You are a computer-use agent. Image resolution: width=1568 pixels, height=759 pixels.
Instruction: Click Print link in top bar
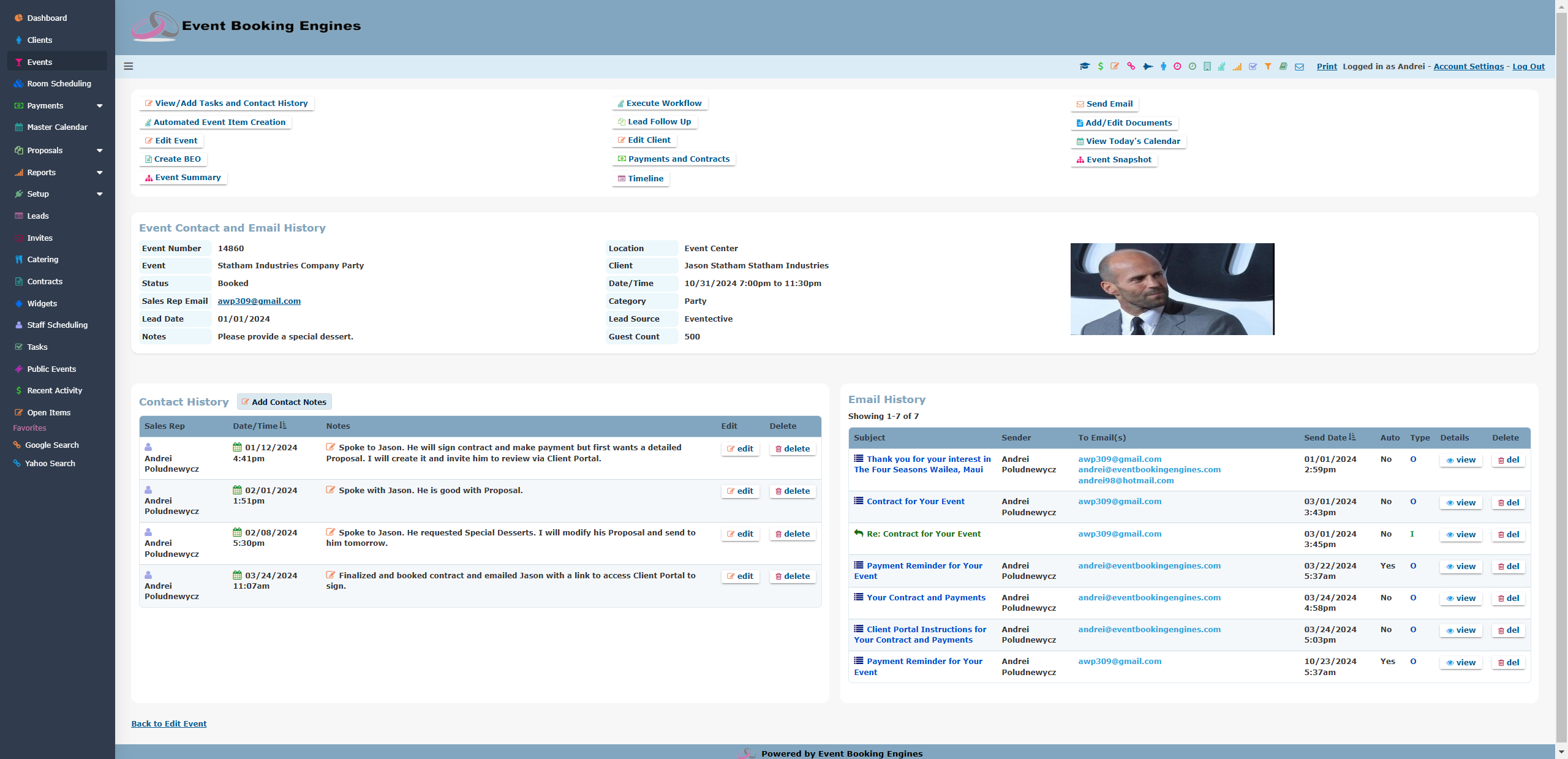click(1327, 66)
